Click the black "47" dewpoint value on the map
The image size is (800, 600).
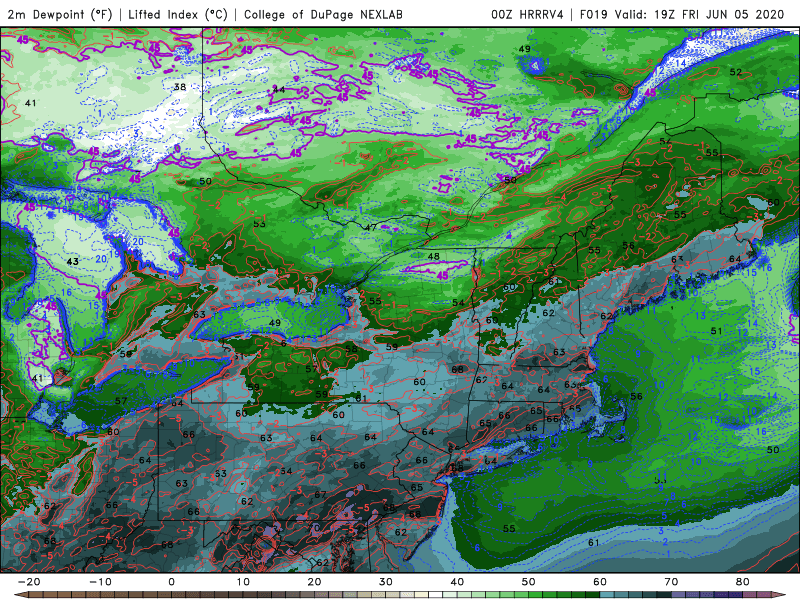(370, 227)
